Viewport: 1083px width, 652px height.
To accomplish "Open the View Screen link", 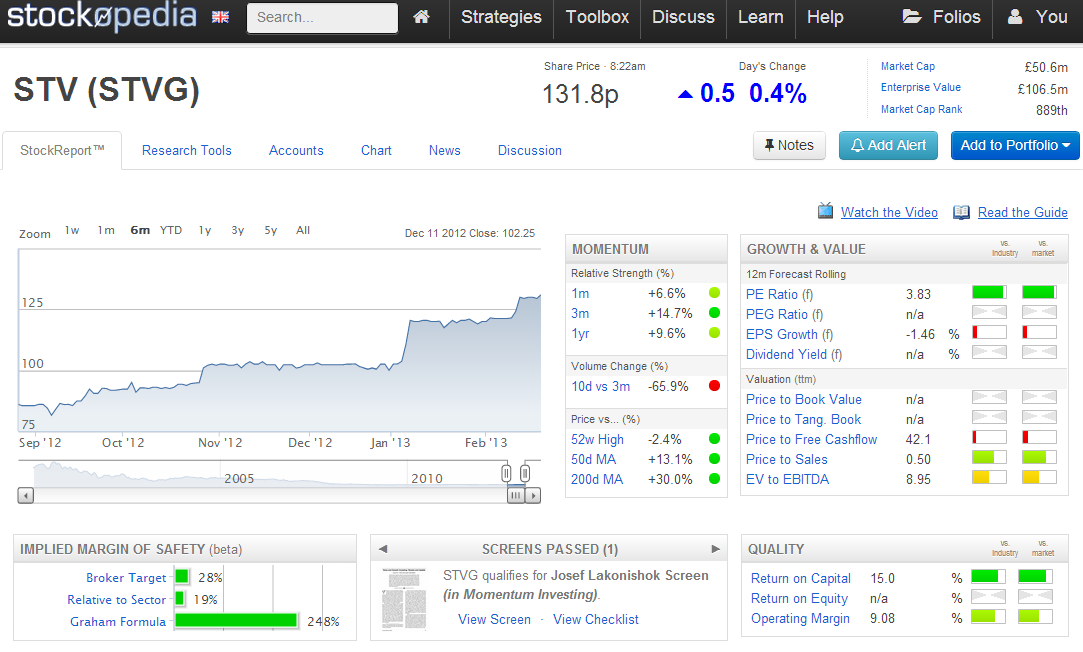I will point(495,620).
